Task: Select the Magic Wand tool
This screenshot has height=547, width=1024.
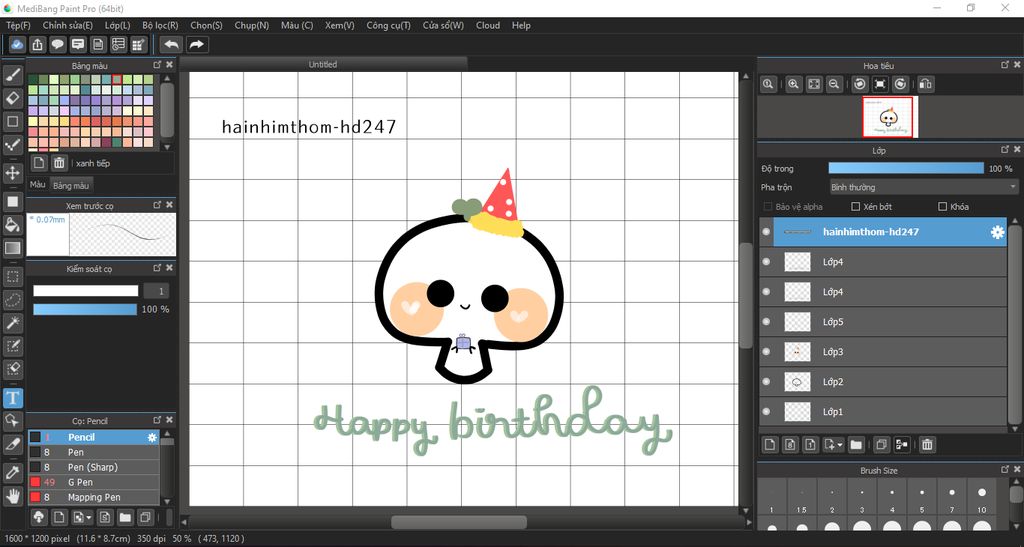Action: [x=12, y=322]
